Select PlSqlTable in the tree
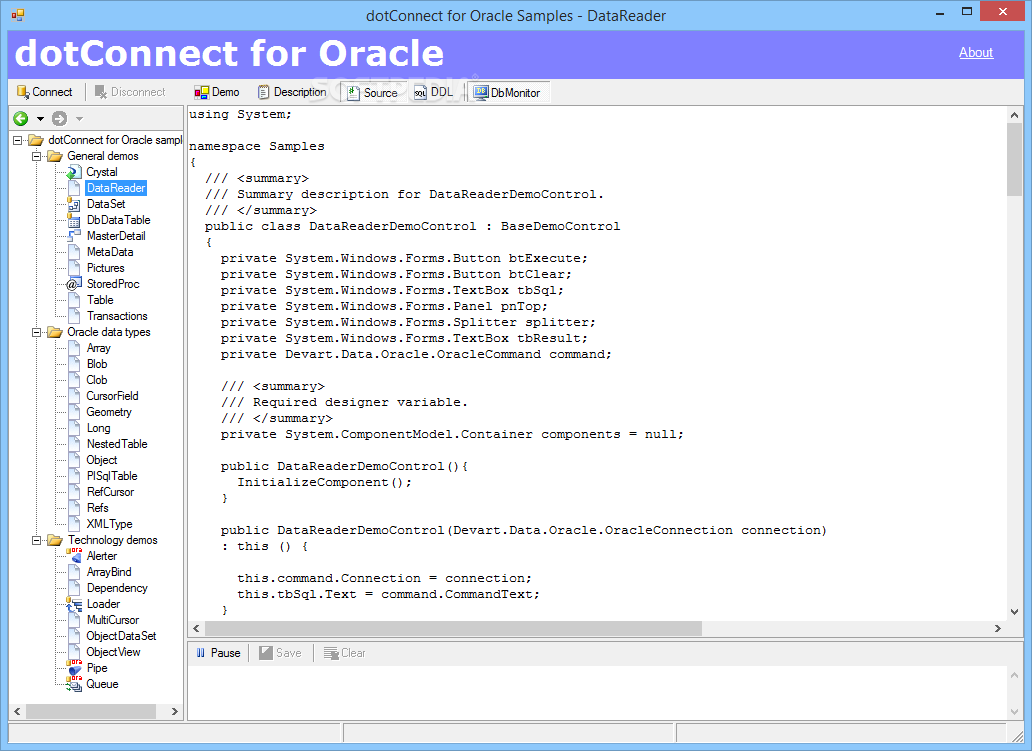This screenshot has height=751, width=1032. pos(112,476)
